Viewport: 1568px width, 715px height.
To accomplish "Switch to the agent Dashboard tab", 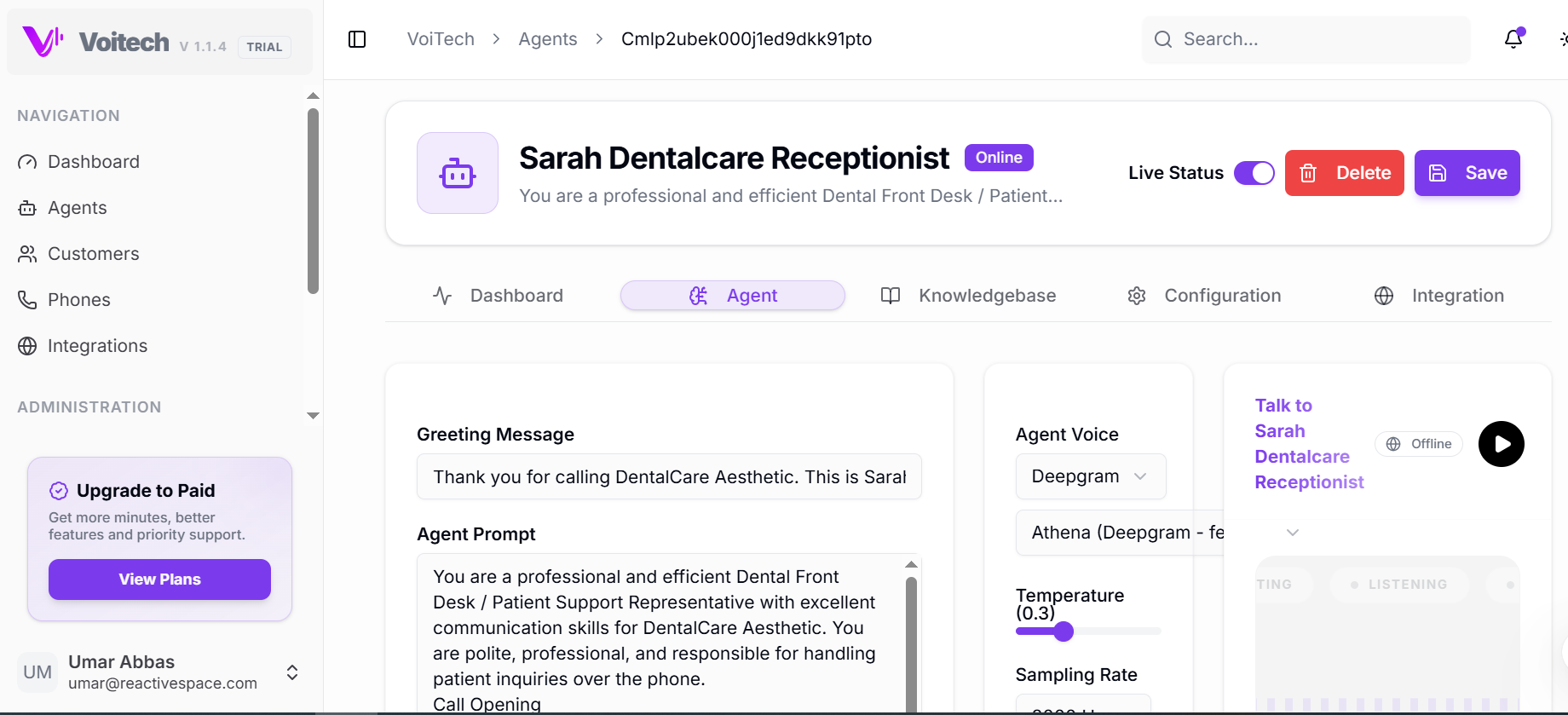I will 499,296.
